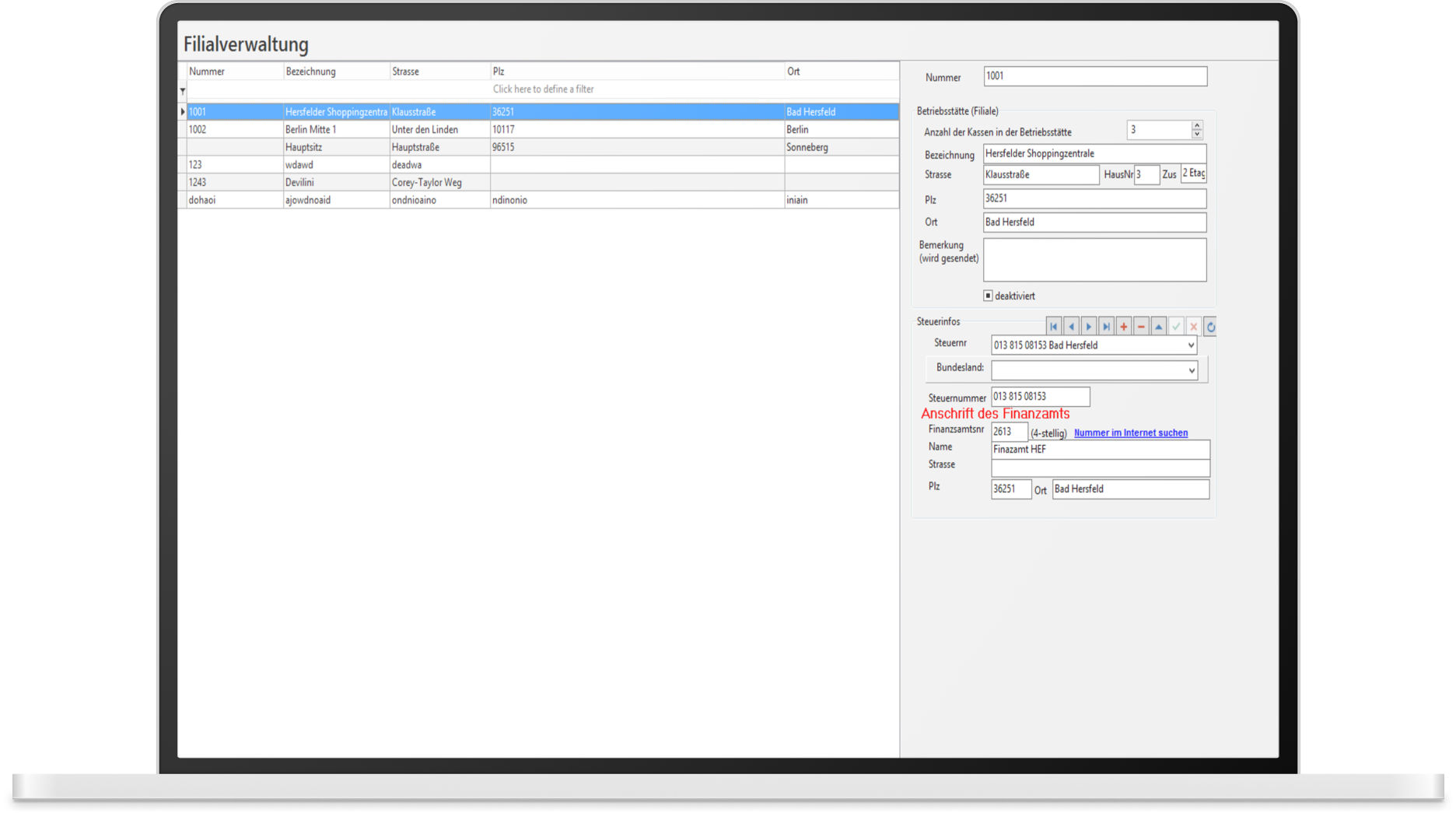Click the Sonneberg Ort cell
This screenshot has height=813, width=1456.
coord(842,147)
